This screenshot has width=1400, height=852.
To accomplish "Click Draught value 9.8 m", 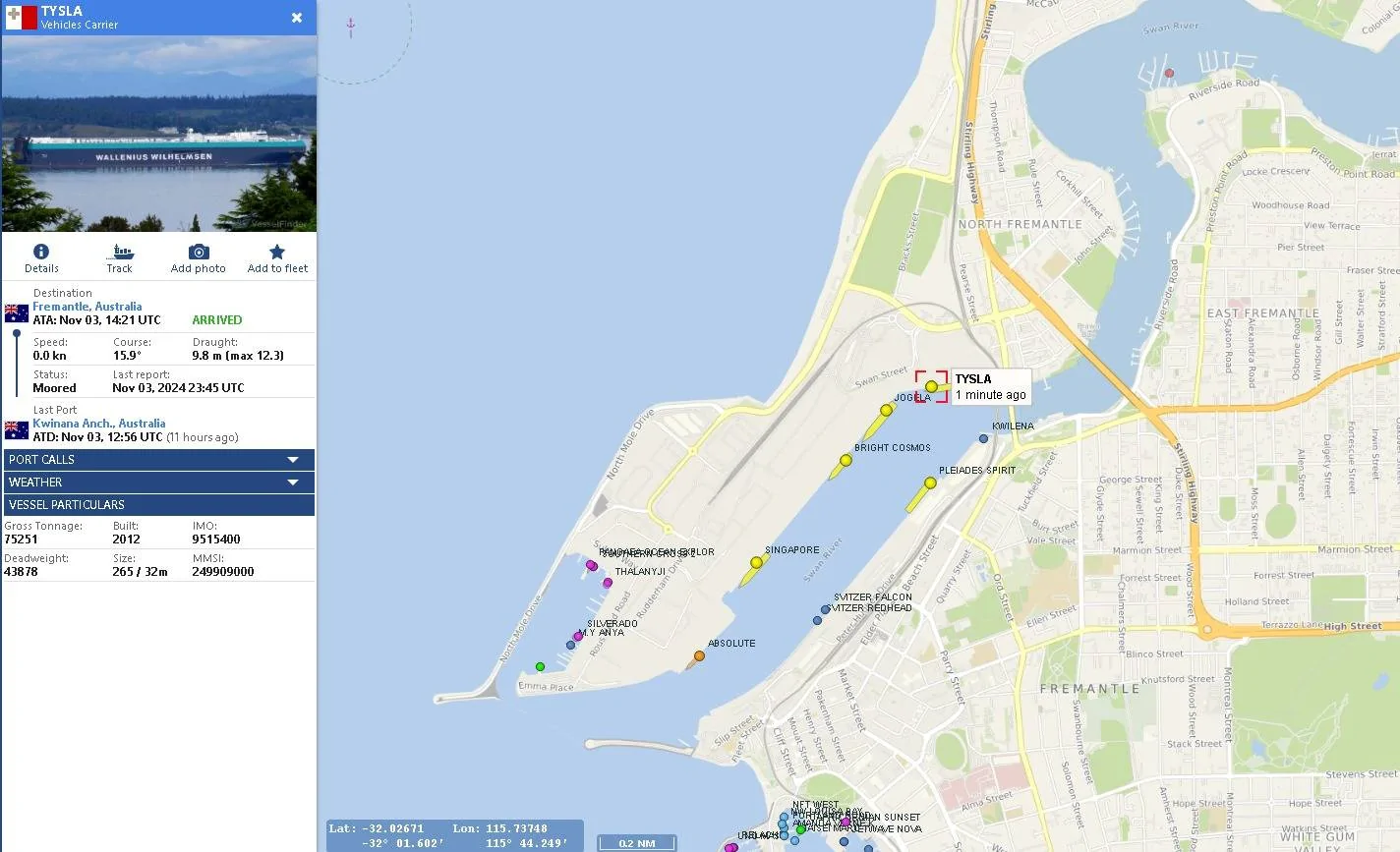I will click(x=238, y=356).
